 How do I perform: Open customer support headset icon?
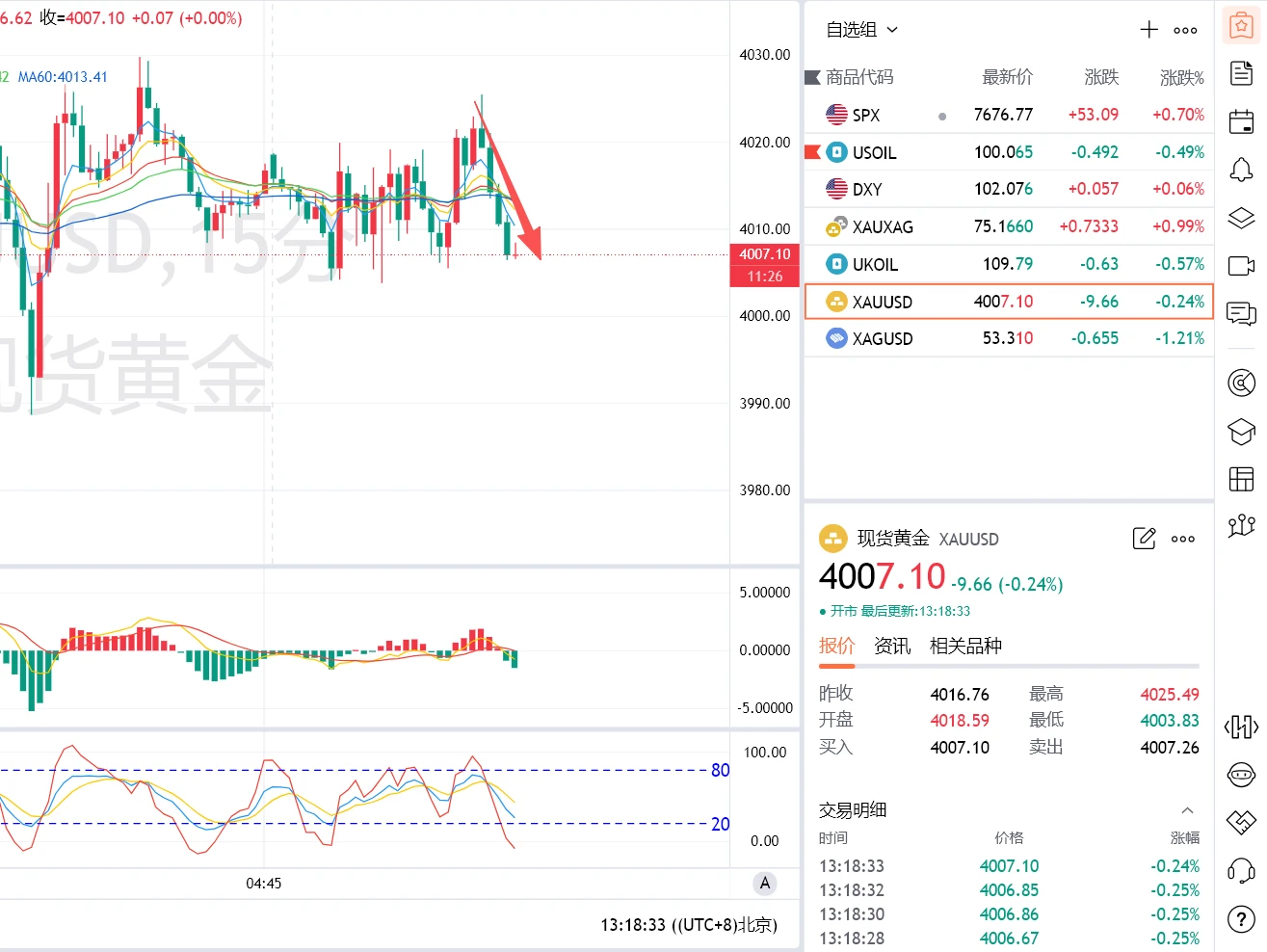click(x=1241, y=871)
